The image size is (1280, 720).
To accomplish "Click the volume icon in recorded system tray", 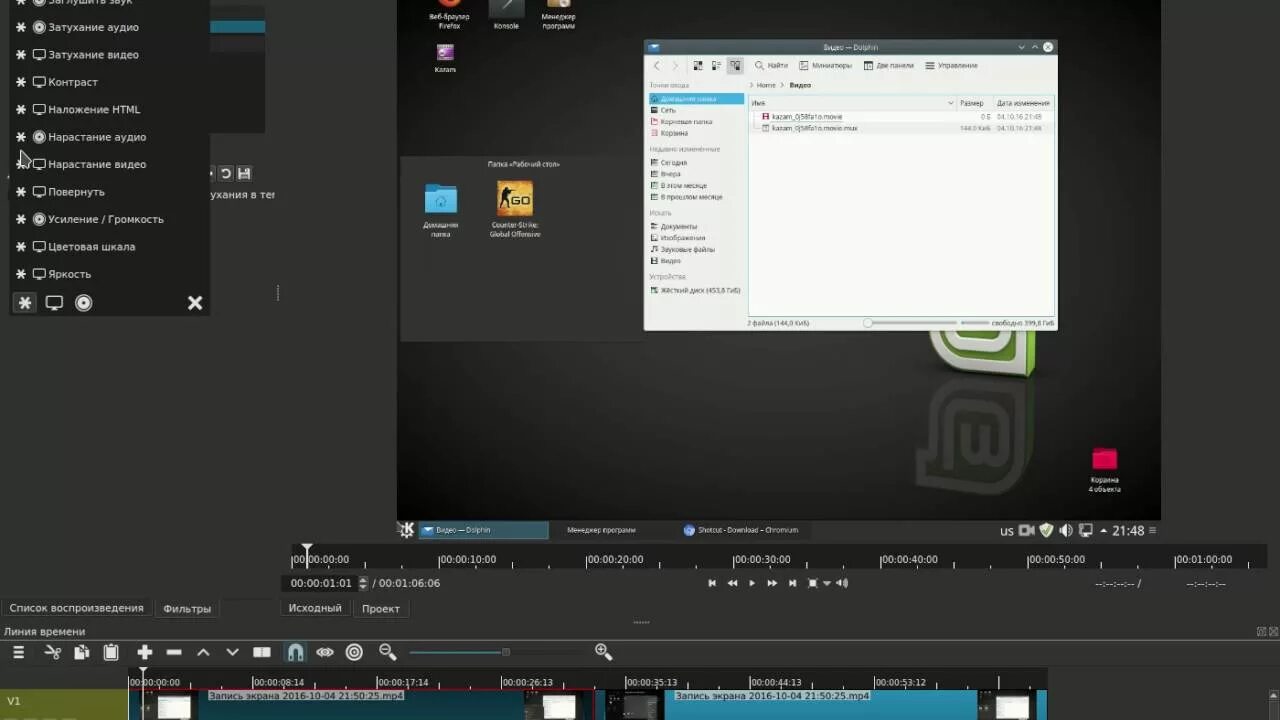I will 1066,530.
